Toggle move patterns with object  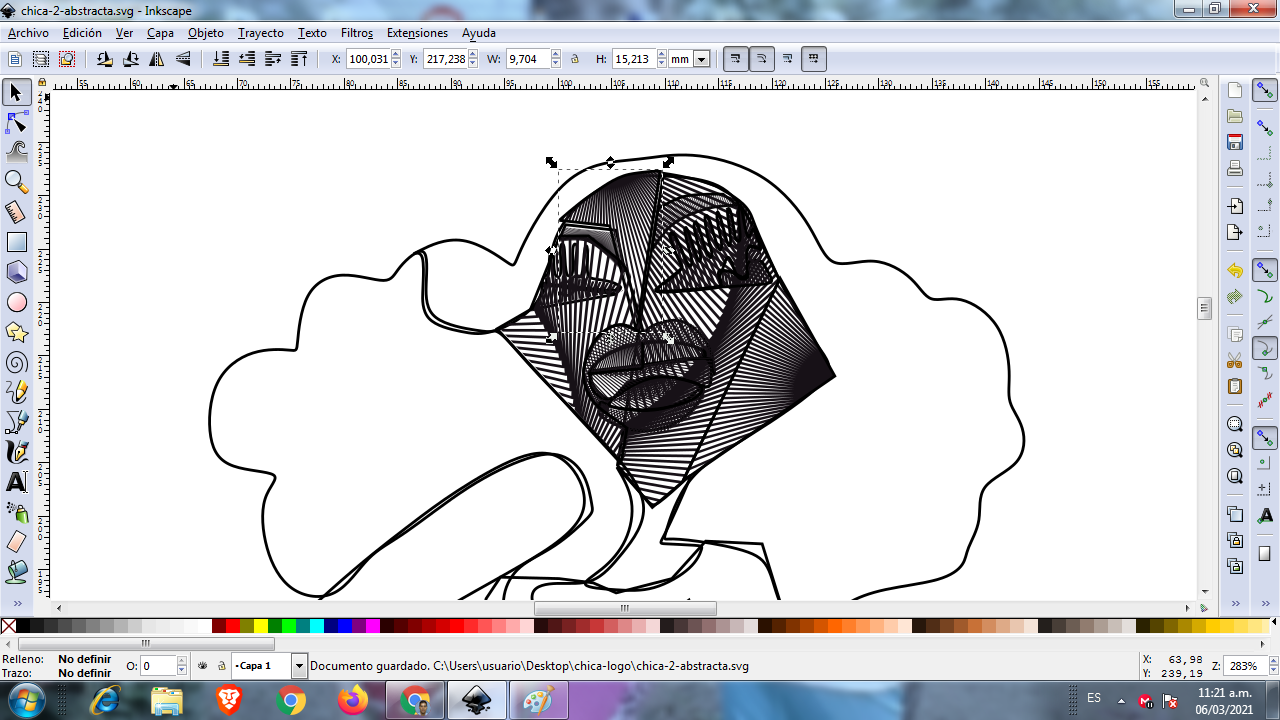[814, 59]
